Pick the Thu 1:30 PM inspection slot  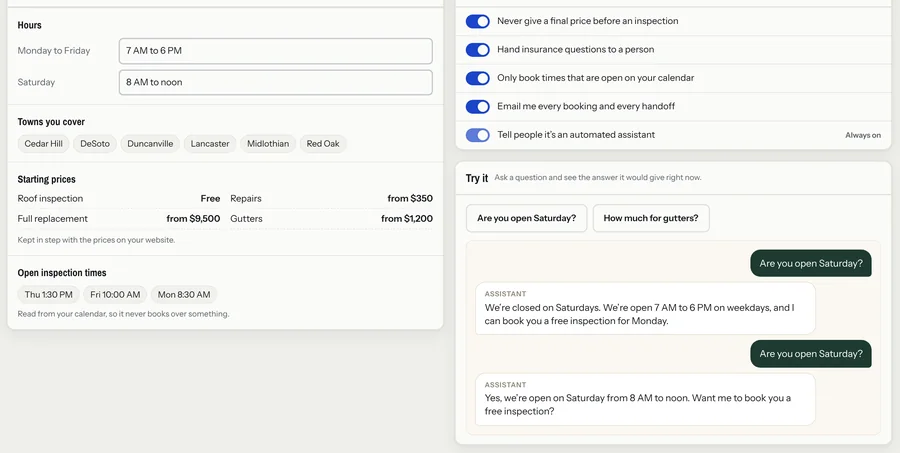click(x=49, y=295)
